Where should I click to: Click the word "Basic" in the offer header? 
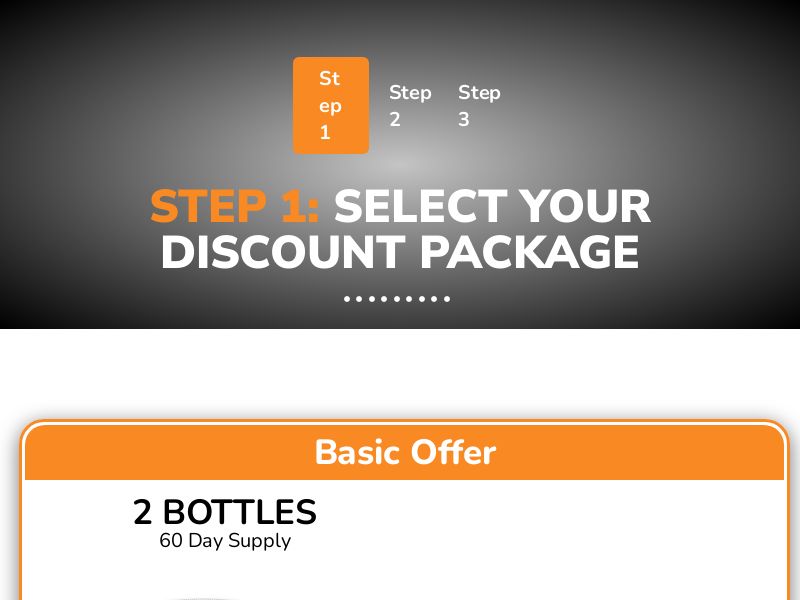pyautogui.click(x=357, y=452)
